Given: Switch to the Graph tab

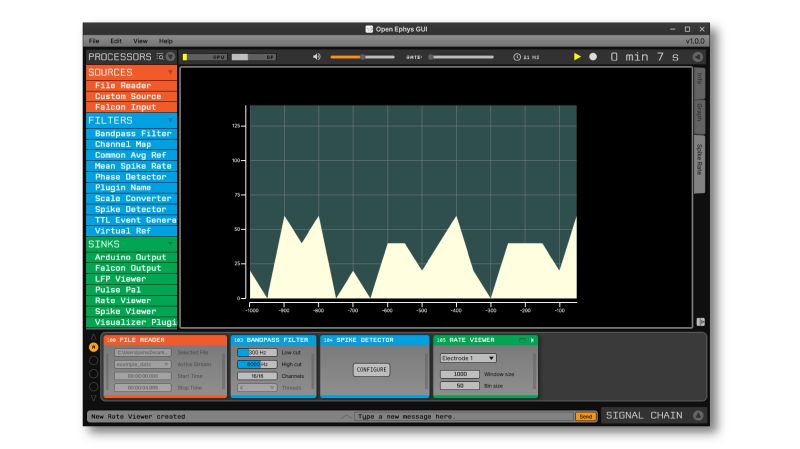Looking at the screenshot, I should (699, 117).
